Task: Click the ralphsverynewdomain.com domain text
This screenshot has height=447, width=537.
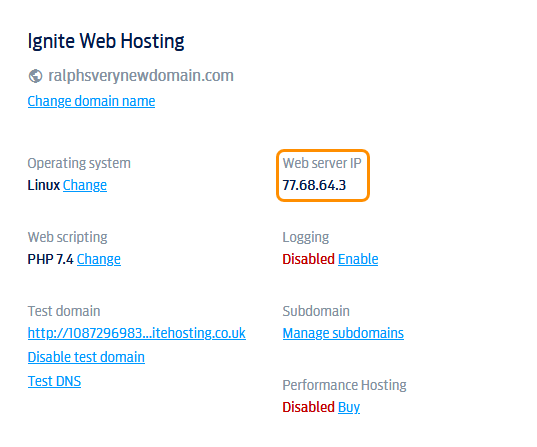Action: click(141, 76)
